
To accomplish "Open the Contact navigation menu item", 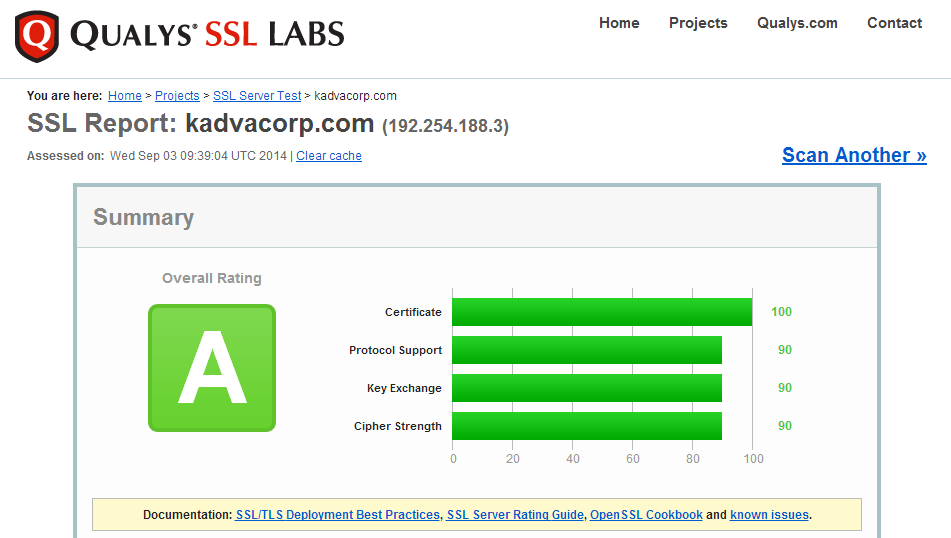I will tap(895, 23).
